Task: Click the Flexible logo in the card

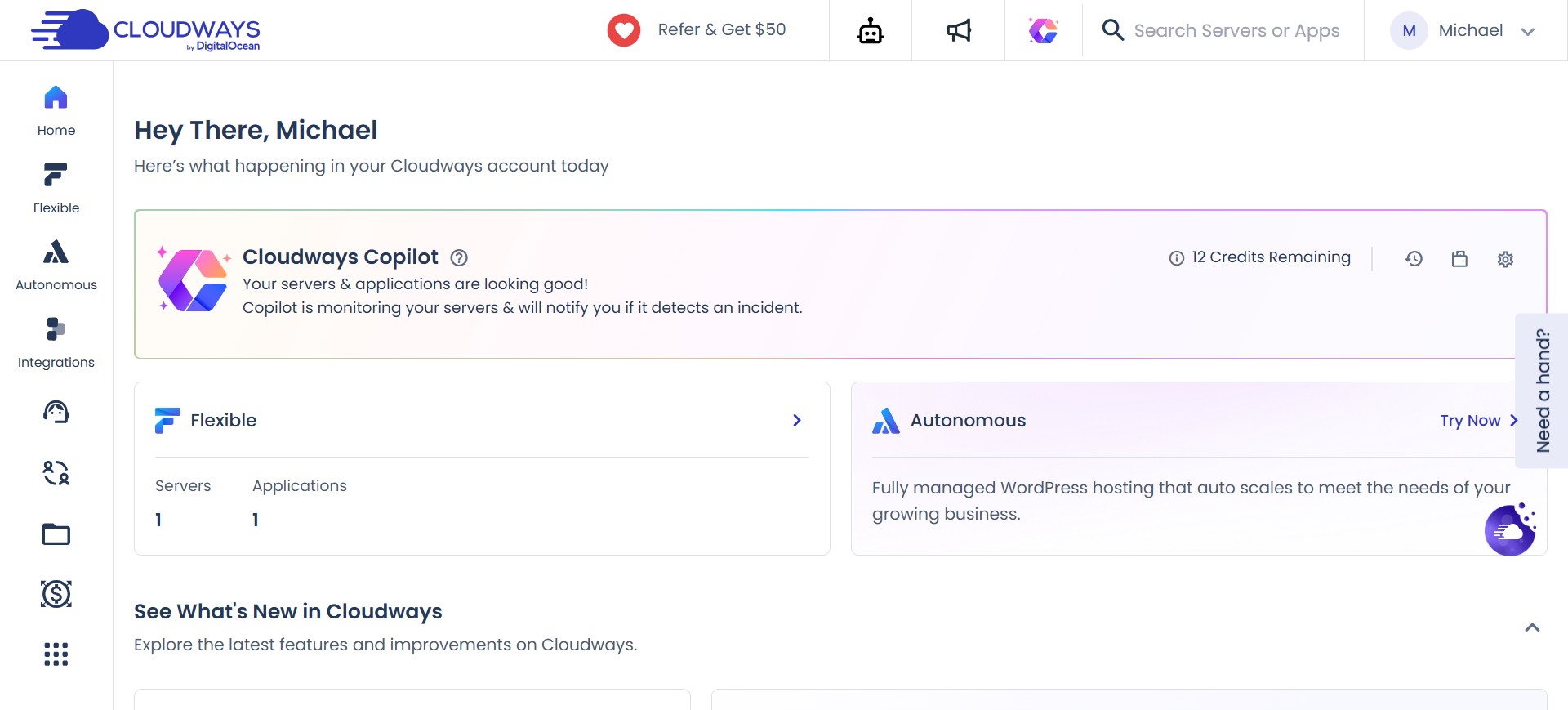Action: click(x=167, y=420)
